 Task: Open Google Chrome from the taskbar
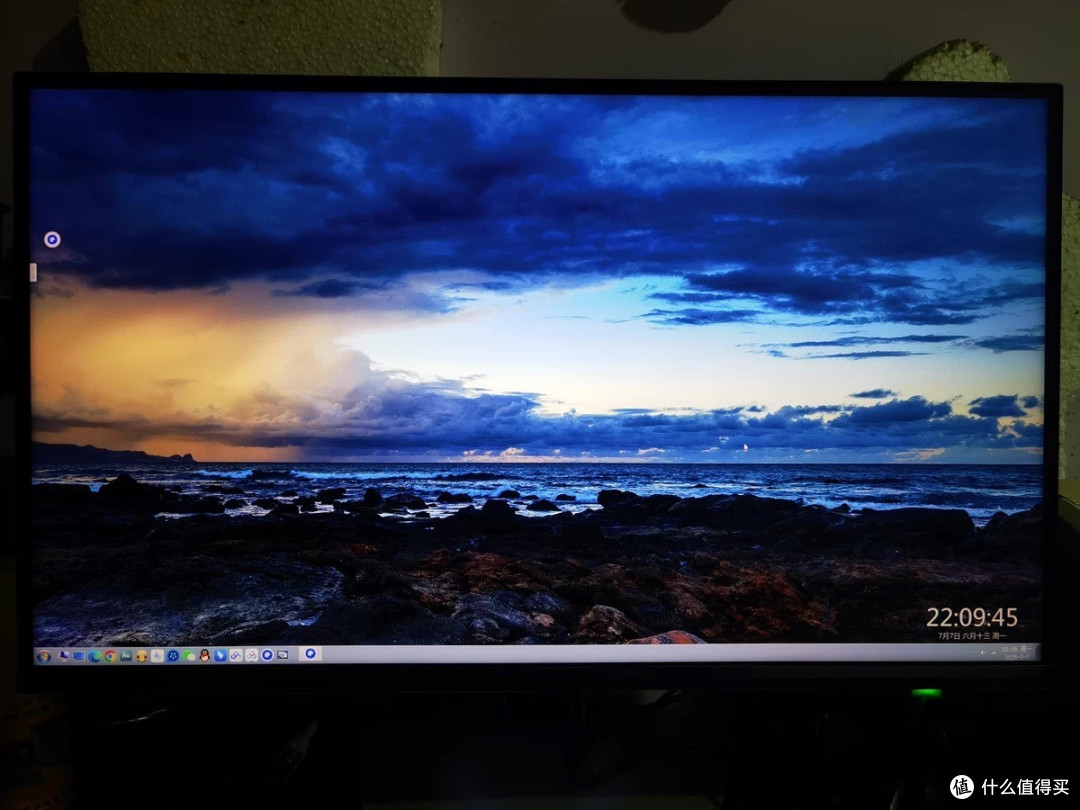coord(110,656)
